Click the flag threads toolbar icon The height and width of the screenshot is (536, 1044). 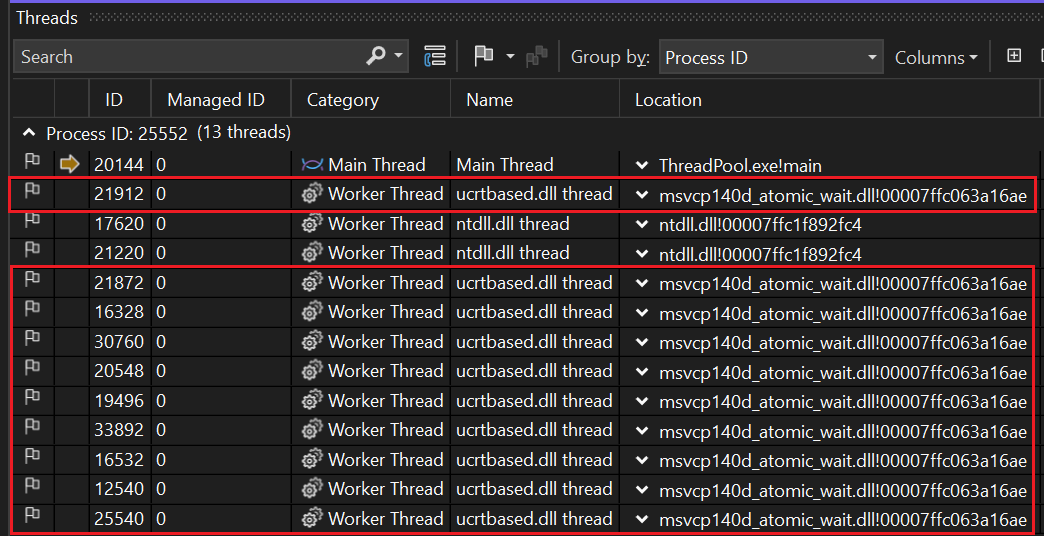(x=484, y=57)
